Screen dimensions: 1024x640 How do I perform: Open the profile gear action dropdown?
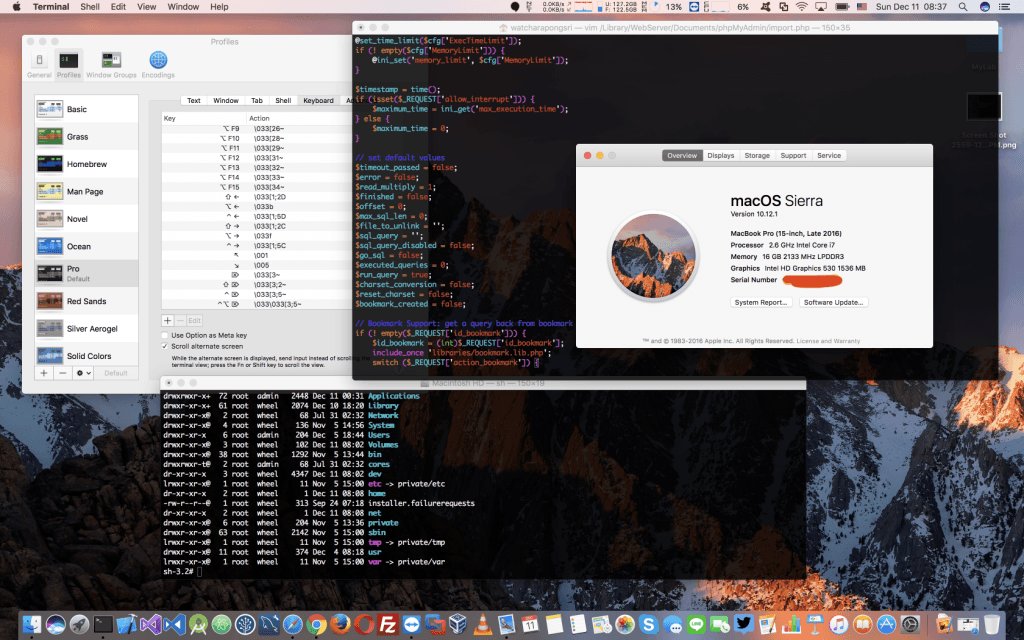(83, 373)
